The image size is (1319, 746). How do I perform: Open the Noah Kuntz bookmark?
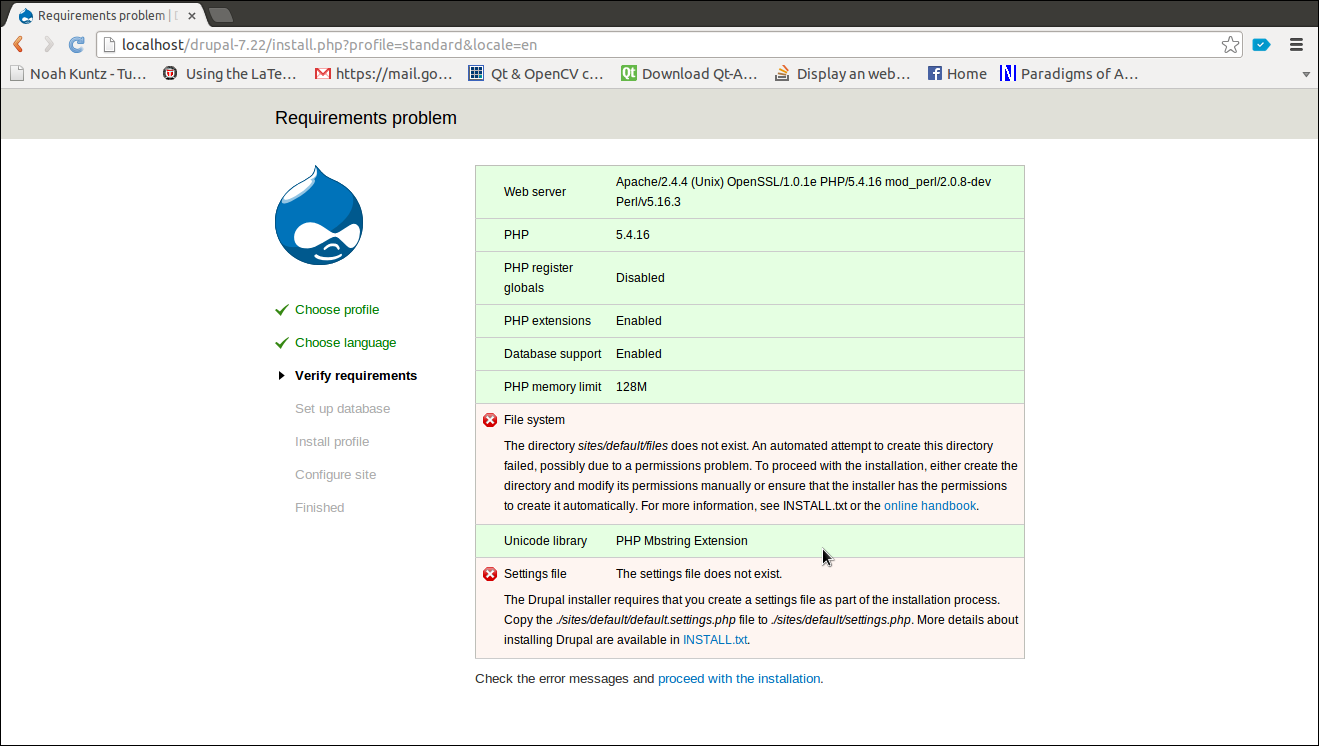[78, 73]
